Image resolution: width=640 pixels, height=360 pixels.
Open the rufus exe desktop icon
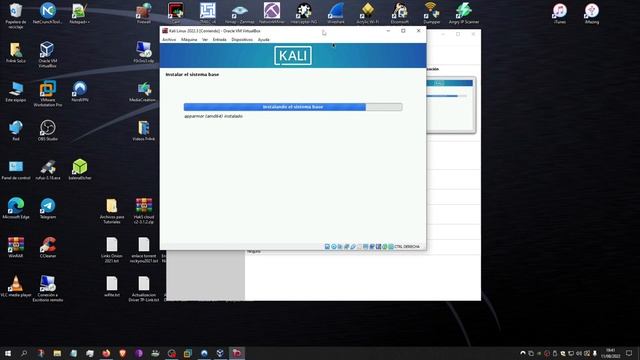pyautogui.click(x=48, y=169)
